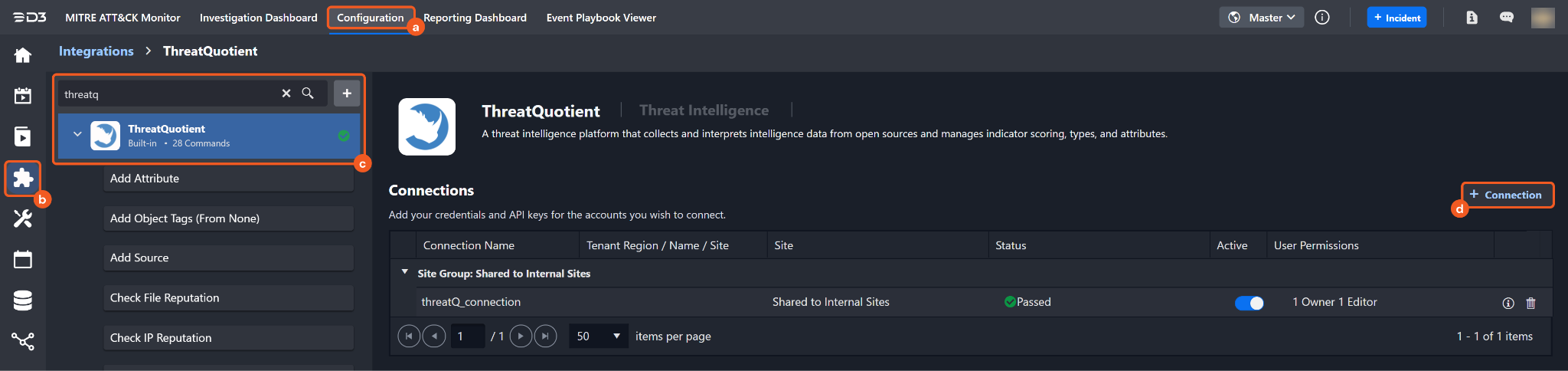Switch to the Investigation Dashboard tab
1568x371 pixels.
click(x=258, y=18)
